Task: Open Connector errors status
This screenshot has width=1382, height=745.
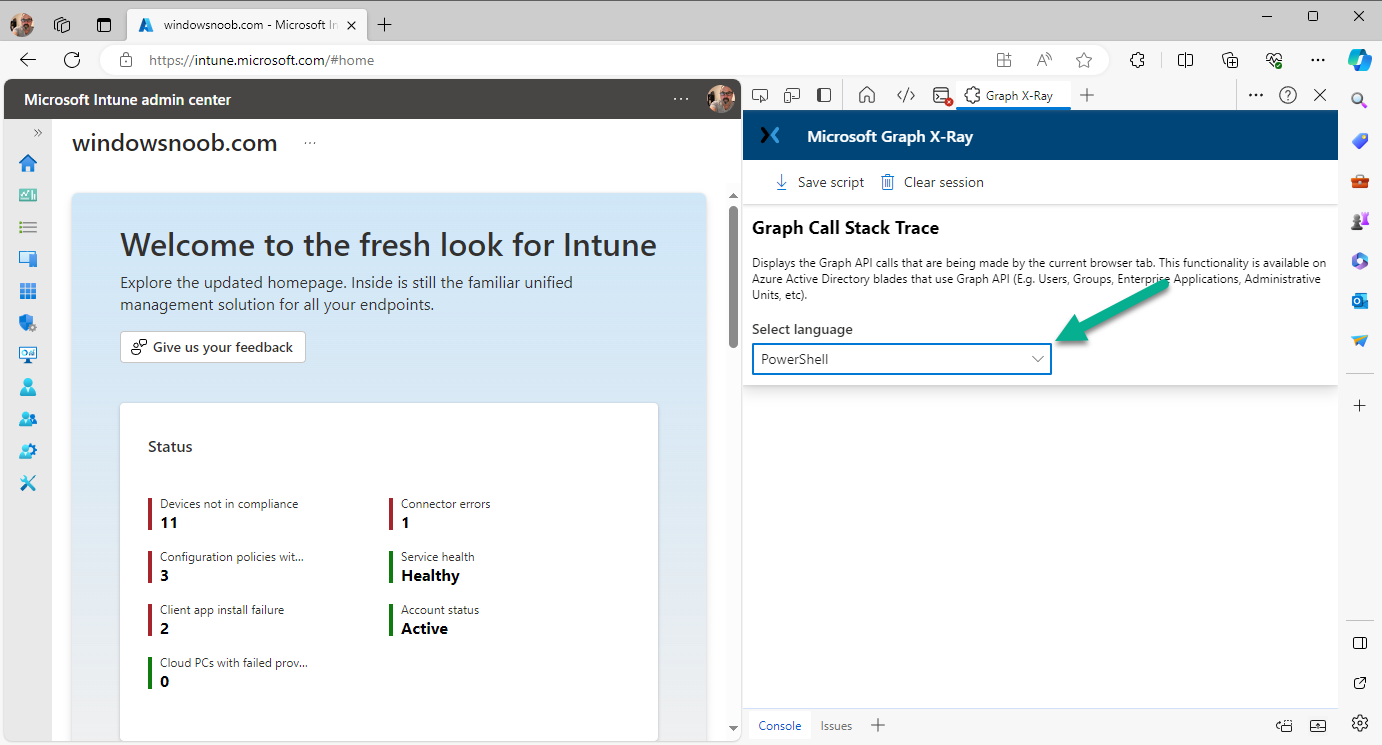Action: pyautogui.click(x=446, y=514)
